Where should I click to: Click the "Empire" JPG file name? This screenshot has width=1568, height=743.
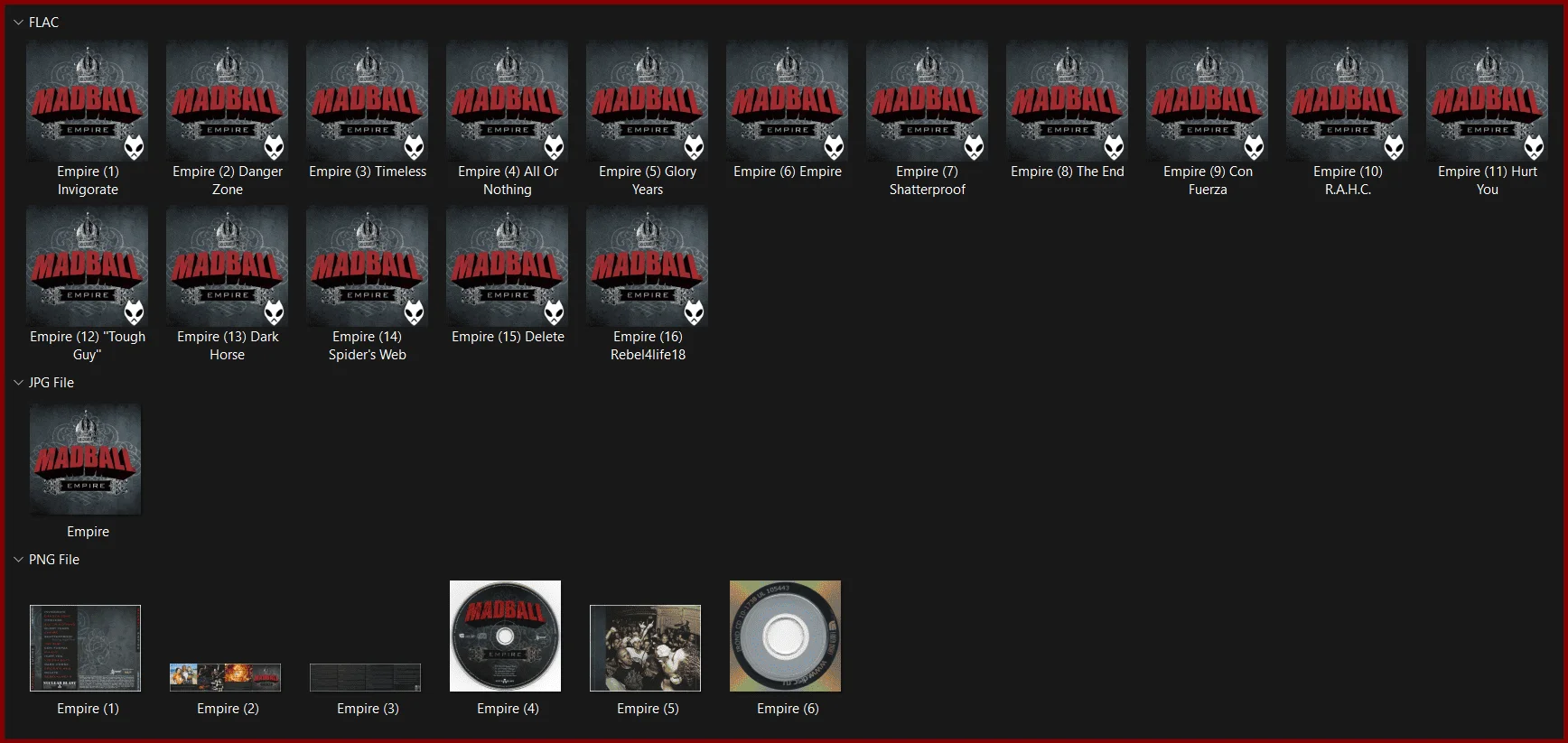88,532
